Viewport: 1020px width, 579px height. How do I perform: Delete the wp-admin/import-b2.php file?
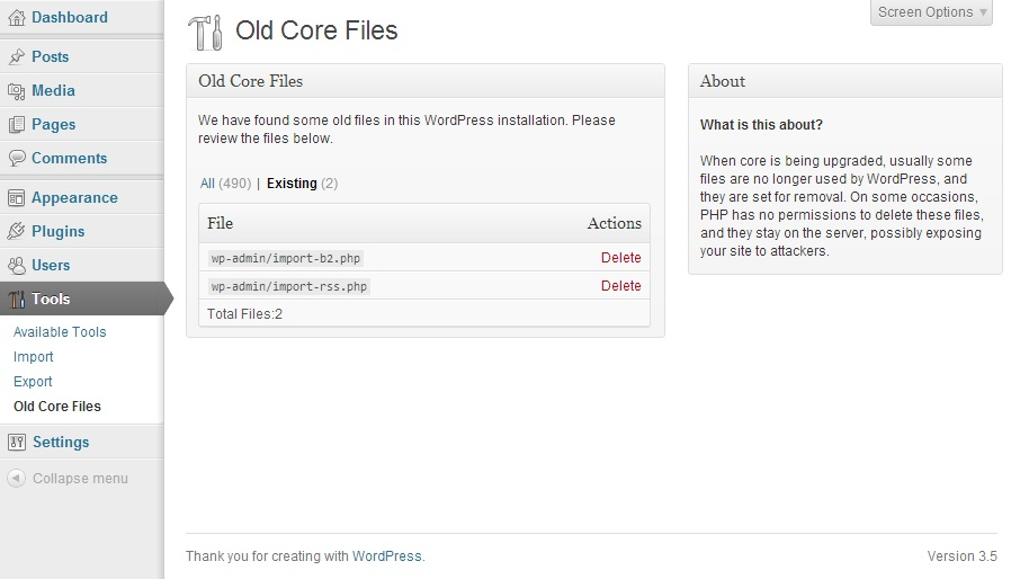pos(621,256)
